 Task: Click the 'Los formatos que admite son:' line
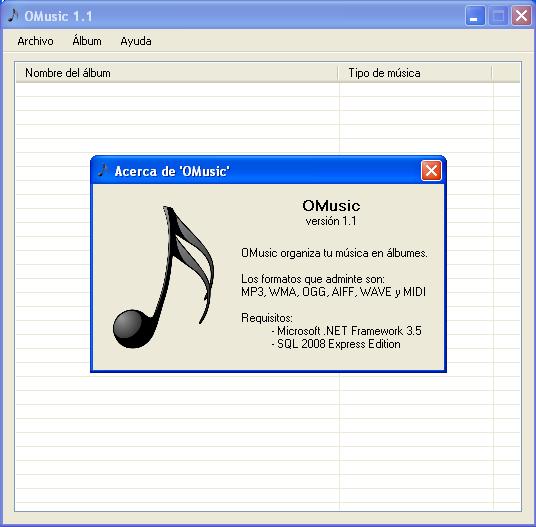(x=313, y=279)
